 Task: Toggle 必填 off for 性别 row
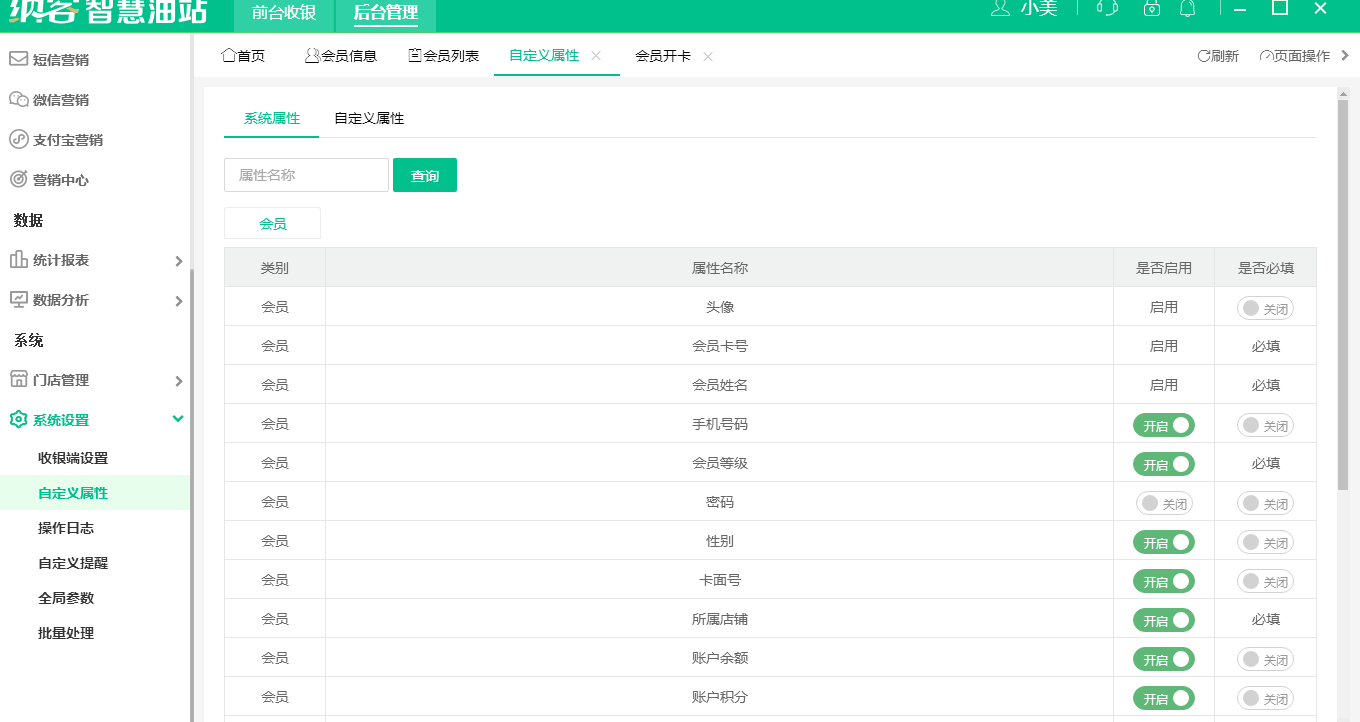tap(1265, 541)
